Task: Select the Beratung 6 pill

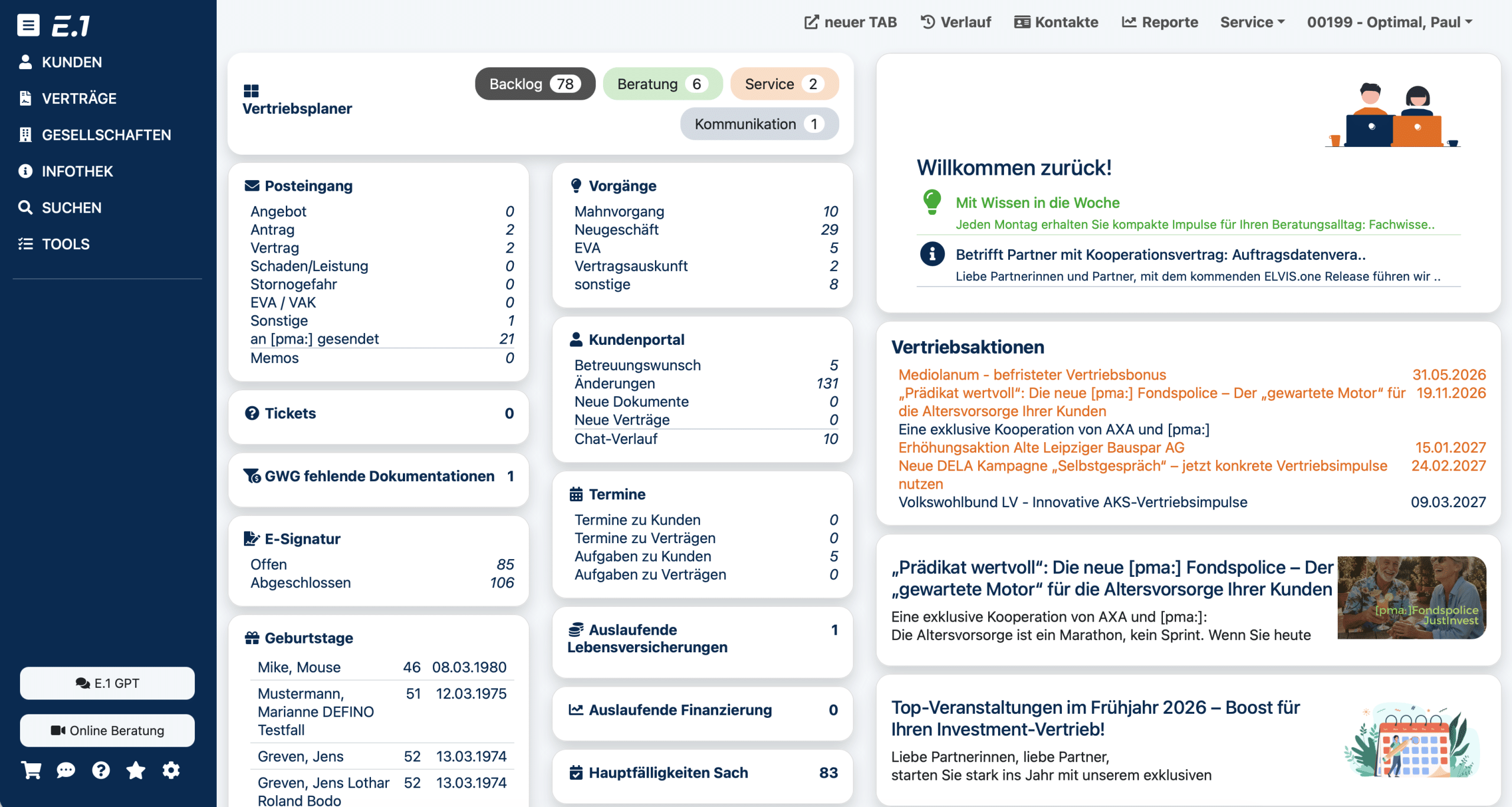Action: pyautogui.click(x=662, y=84)
